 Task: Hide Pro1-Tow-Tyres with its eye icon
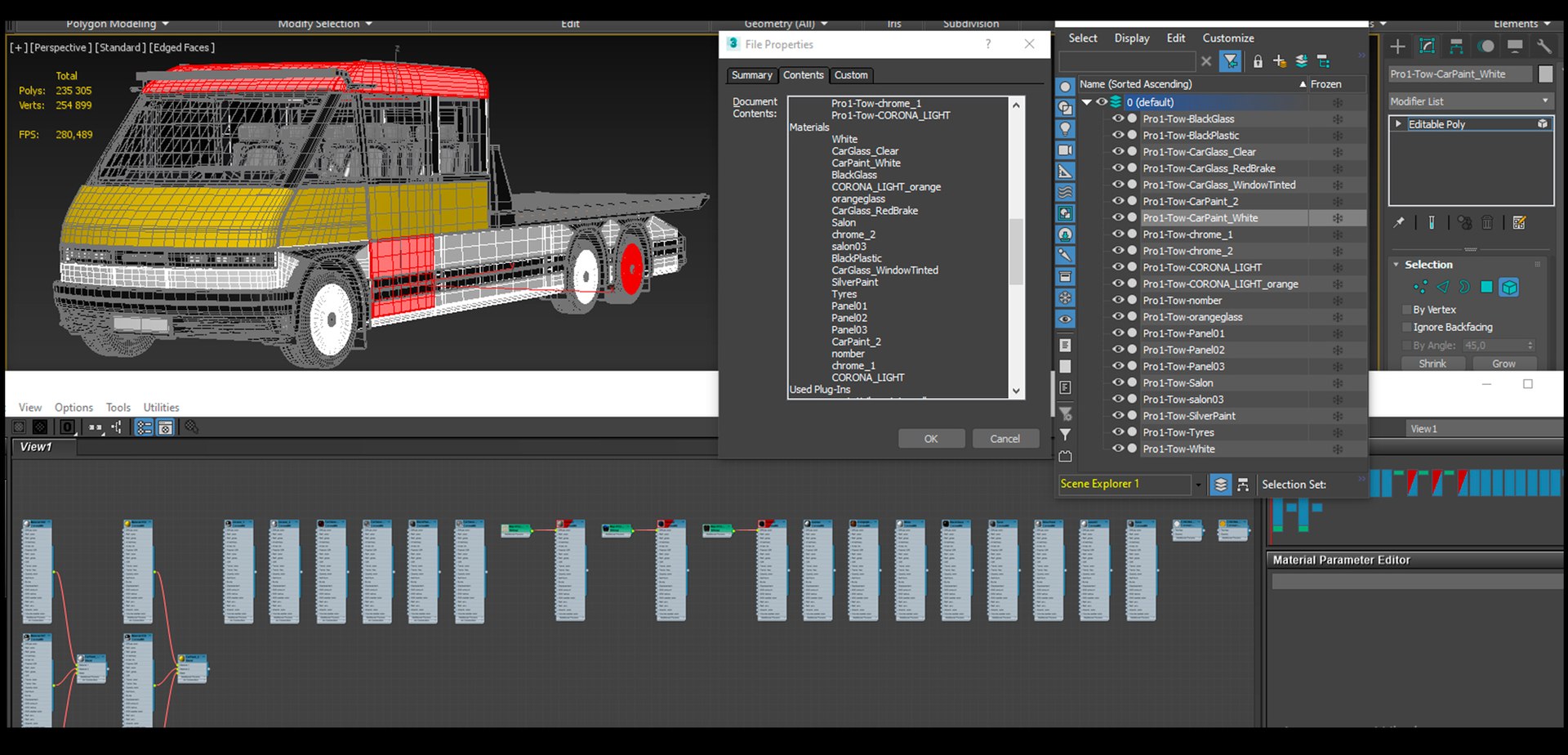pyautogui.click(x=1117, y=432)
